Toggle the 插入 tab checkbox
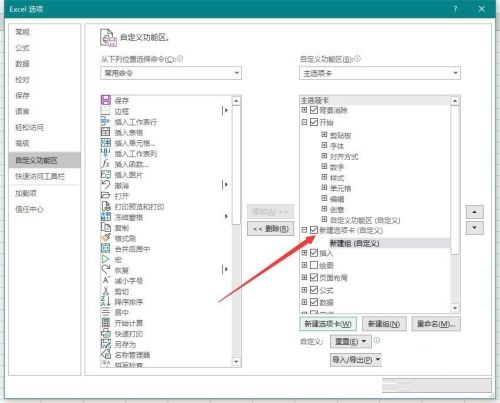The image size is (500, 403). click(314, 253)
